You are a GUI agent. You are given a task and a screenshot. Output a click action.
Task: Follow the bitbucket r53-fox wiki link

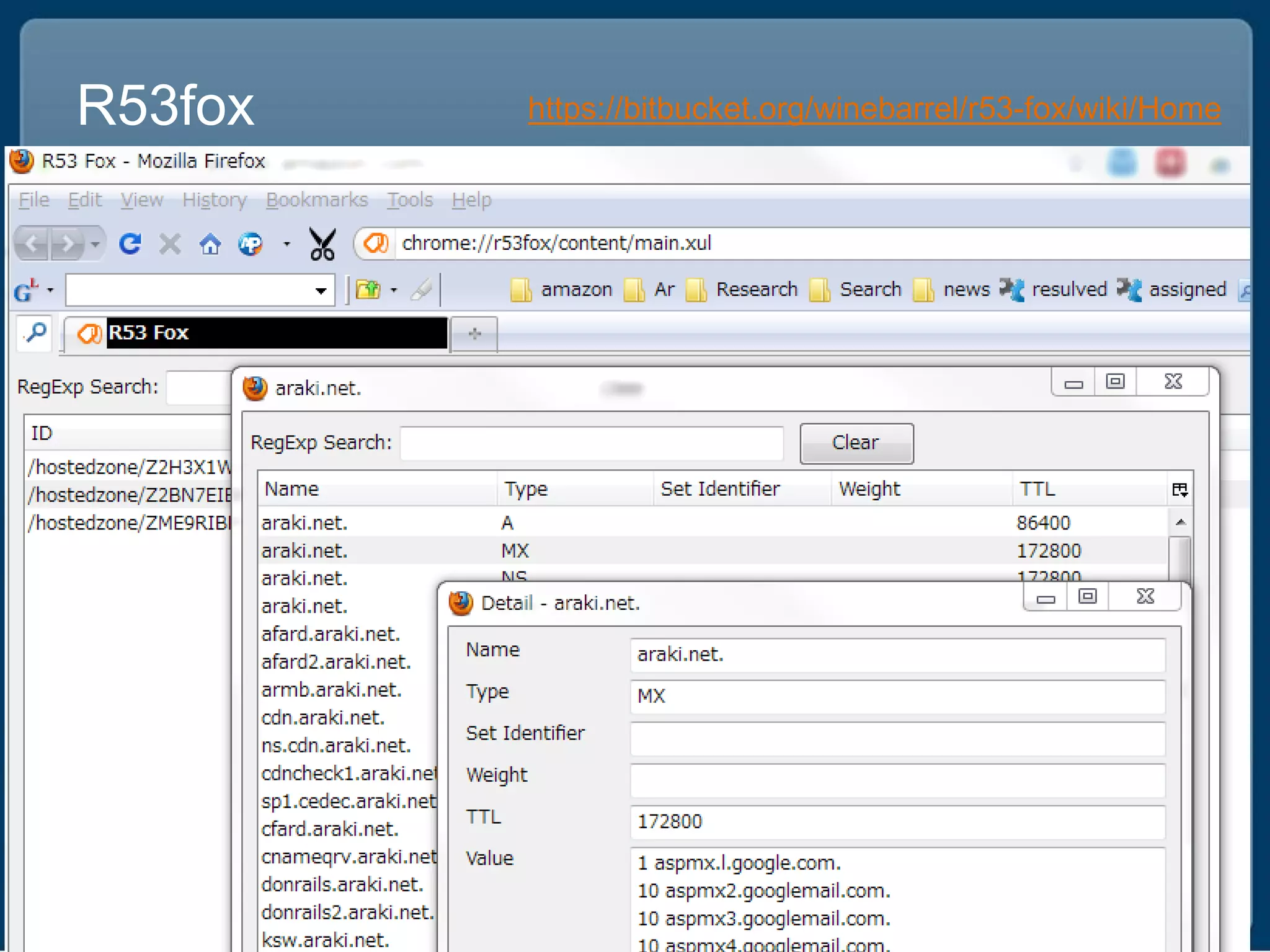pos(874,109)
